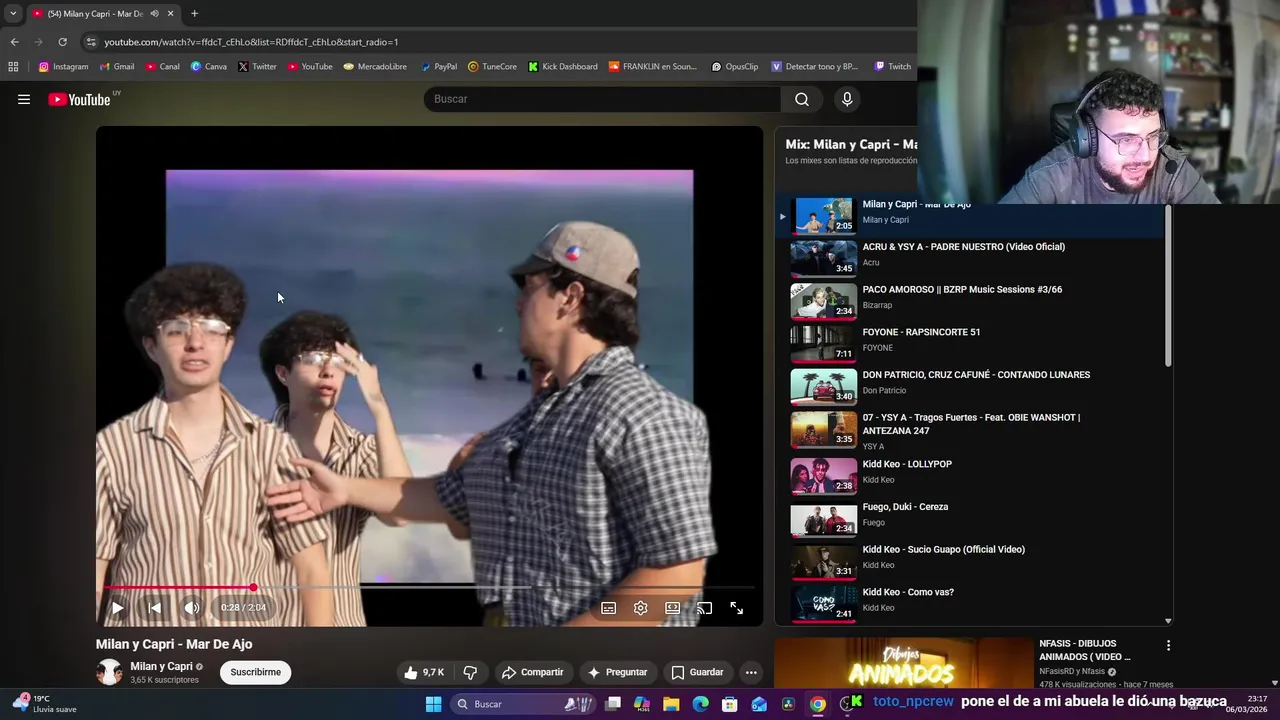Open the tab search dropdown arrow

(x=13, y=14)
